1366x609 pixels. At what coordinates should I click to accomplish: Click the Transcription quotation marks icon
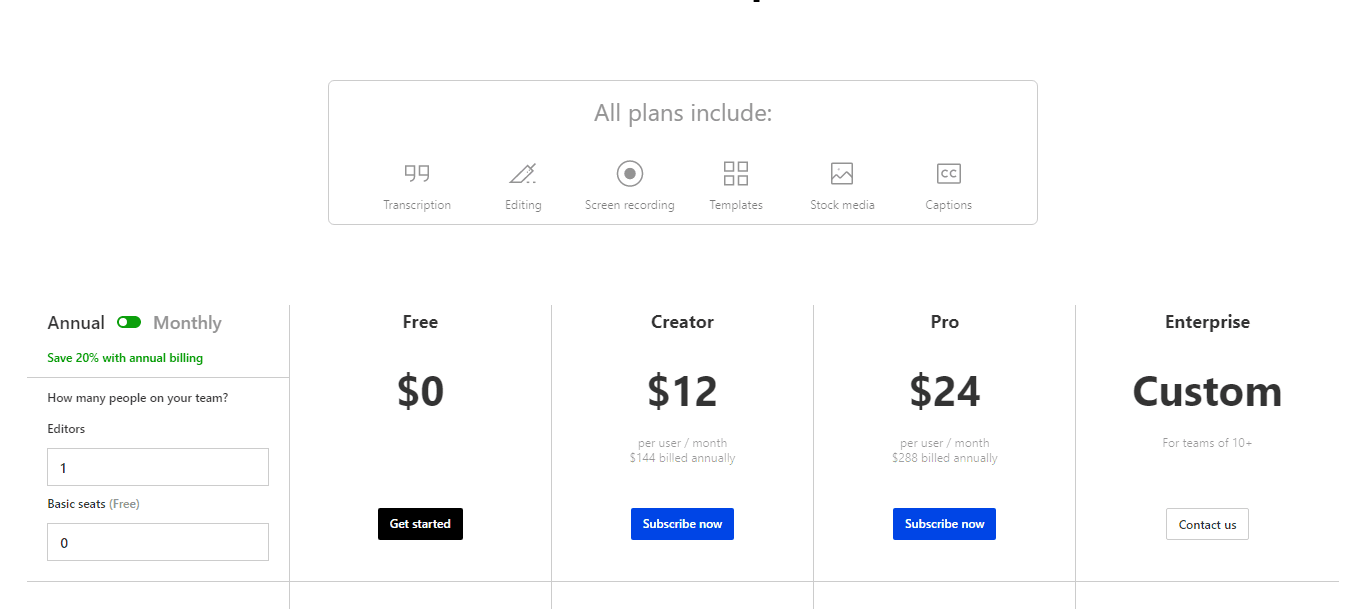417,173
